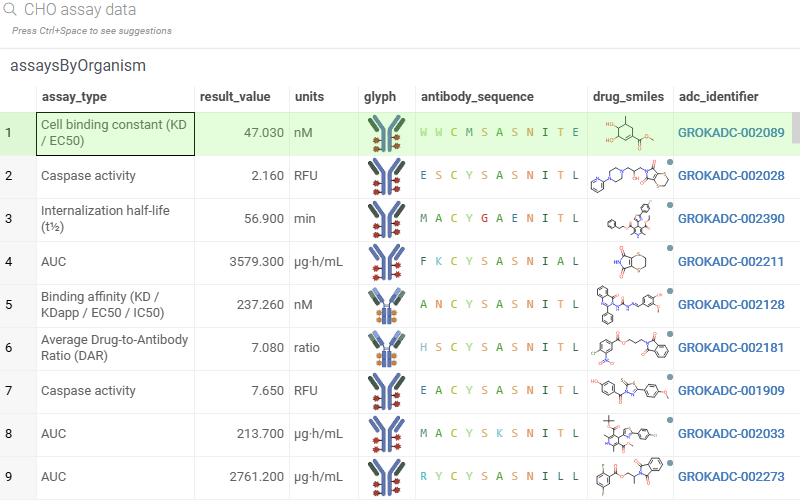Open link GROKADC-002211
This screenshot has width=800, height=500.
pyautogui.click(x=731, y=262)
